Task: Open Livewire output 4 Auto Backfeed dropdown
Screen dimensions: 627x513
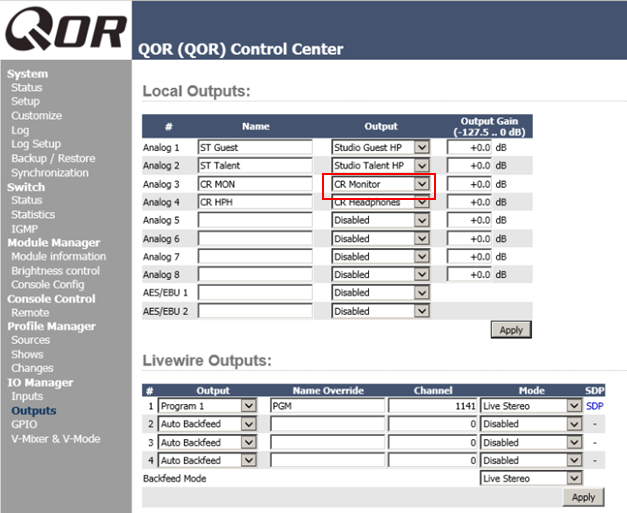Action: (207, 460)
